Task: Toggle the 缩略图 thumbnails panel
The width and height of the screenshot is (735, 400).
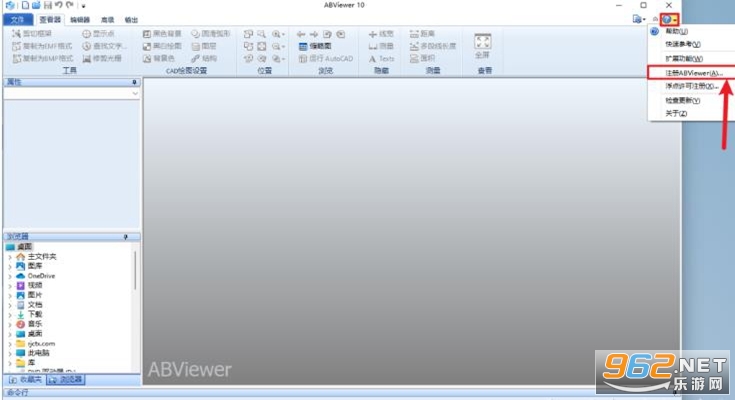Action: [315, 46]
